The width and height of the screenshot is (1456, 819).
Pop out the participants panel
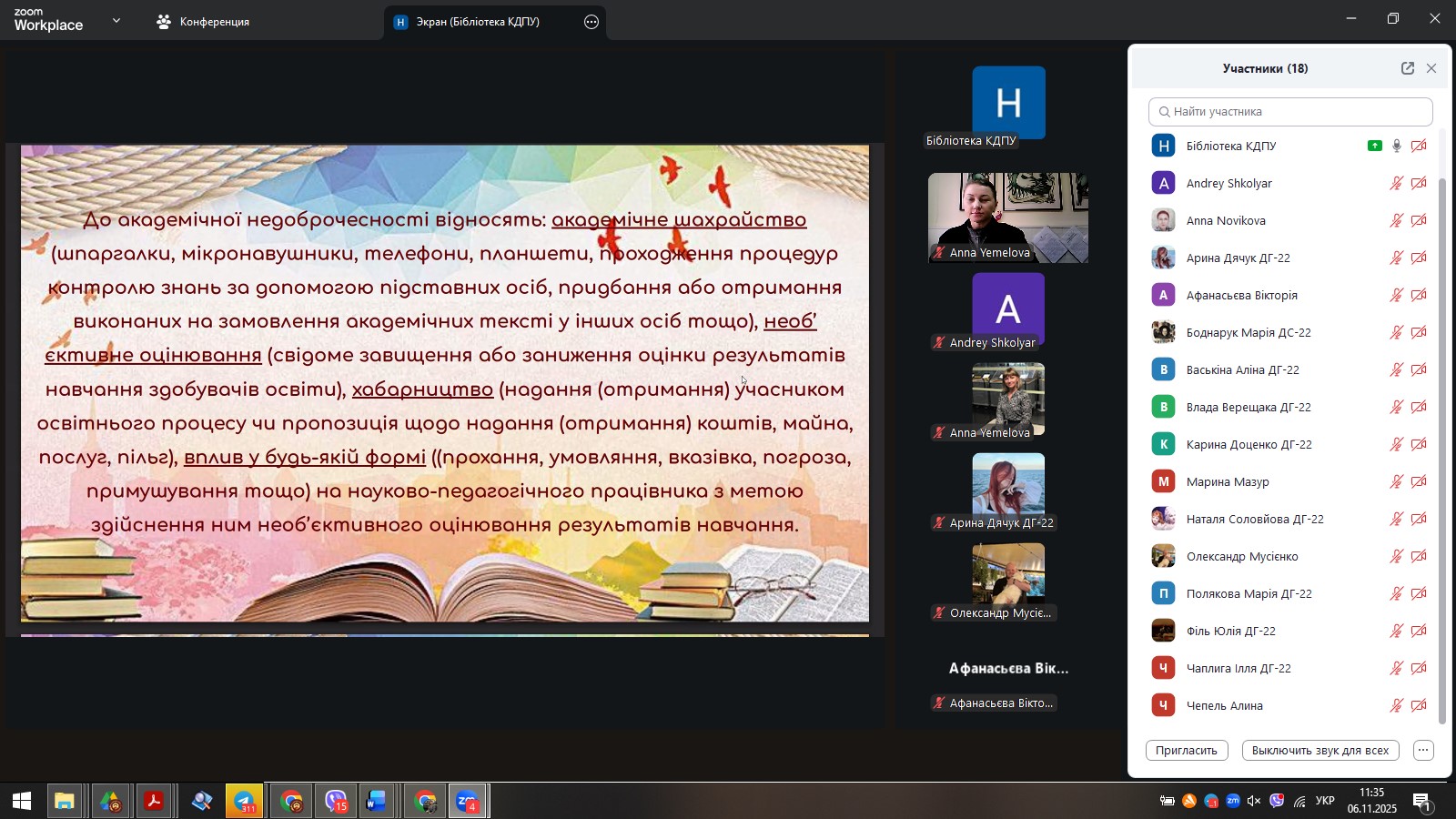pyautogui.click(x=1407, y=68)
